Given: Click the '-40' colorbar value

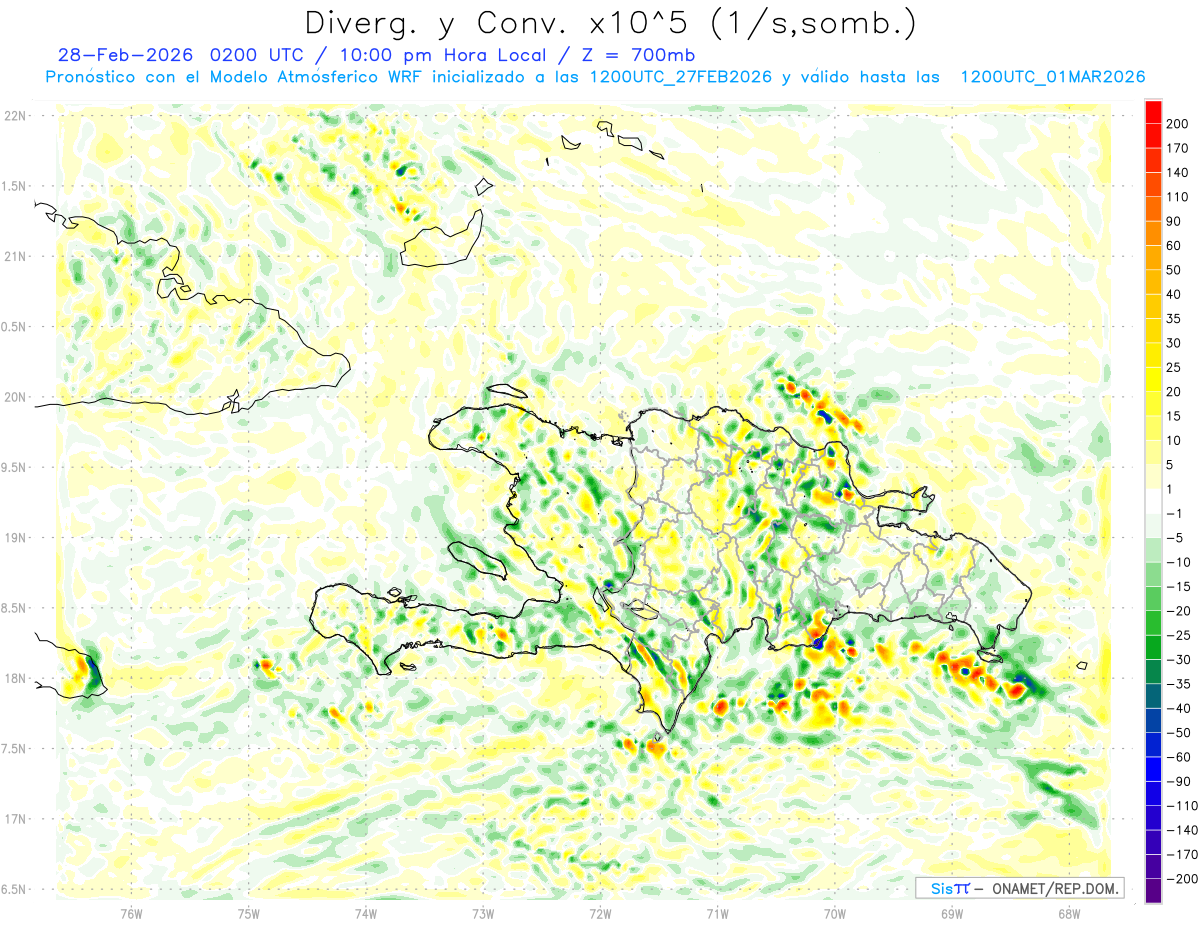Looking at the screenshot, I should point(1180,709).
